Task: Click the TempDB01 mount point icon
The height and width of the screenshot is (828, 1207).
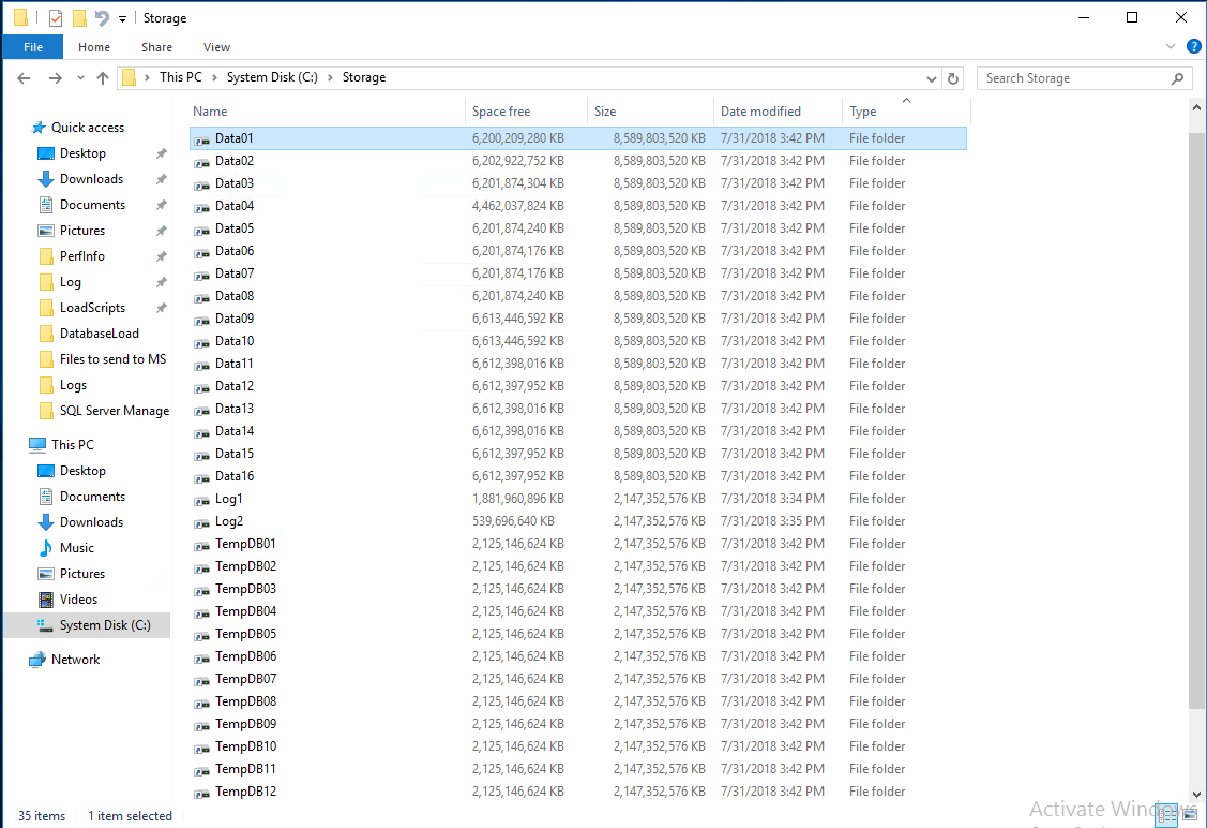Action: (x=202, y=544)
